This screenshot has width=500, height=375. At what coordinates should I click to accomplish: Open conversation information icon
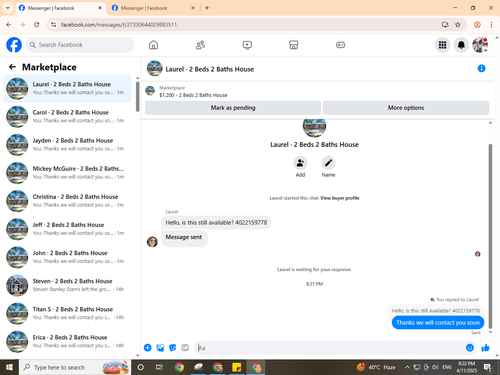tap(481, 68)
